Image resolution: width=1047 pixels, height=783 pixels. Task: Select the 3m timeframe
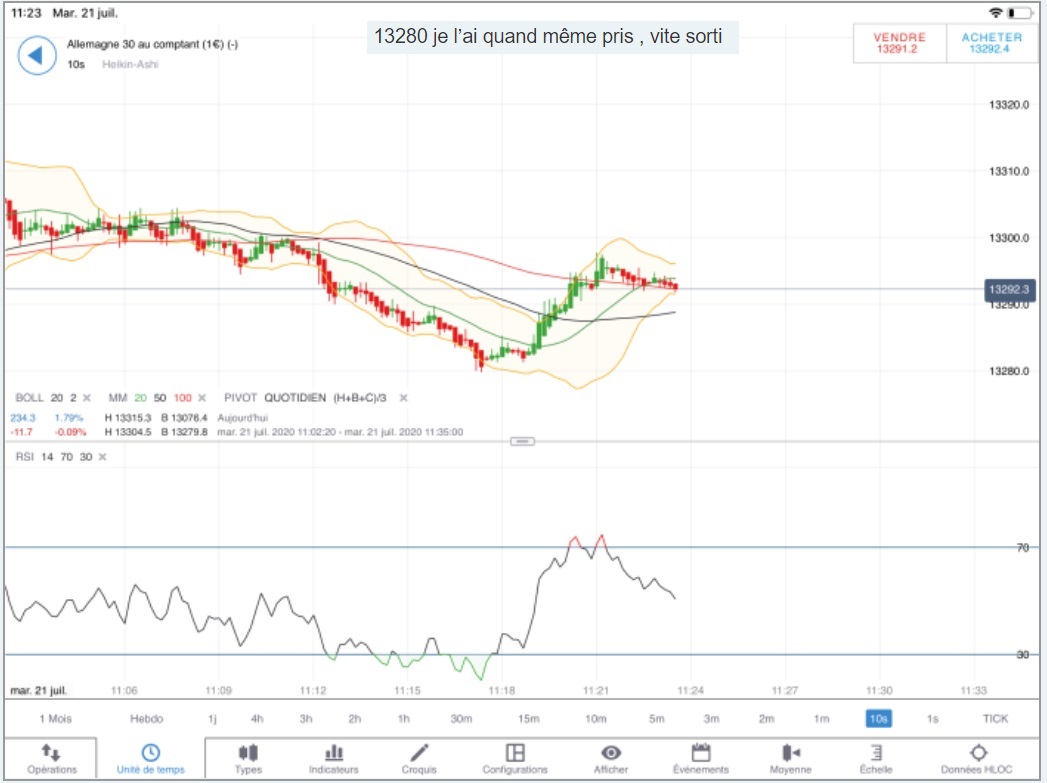coord(712,719)
